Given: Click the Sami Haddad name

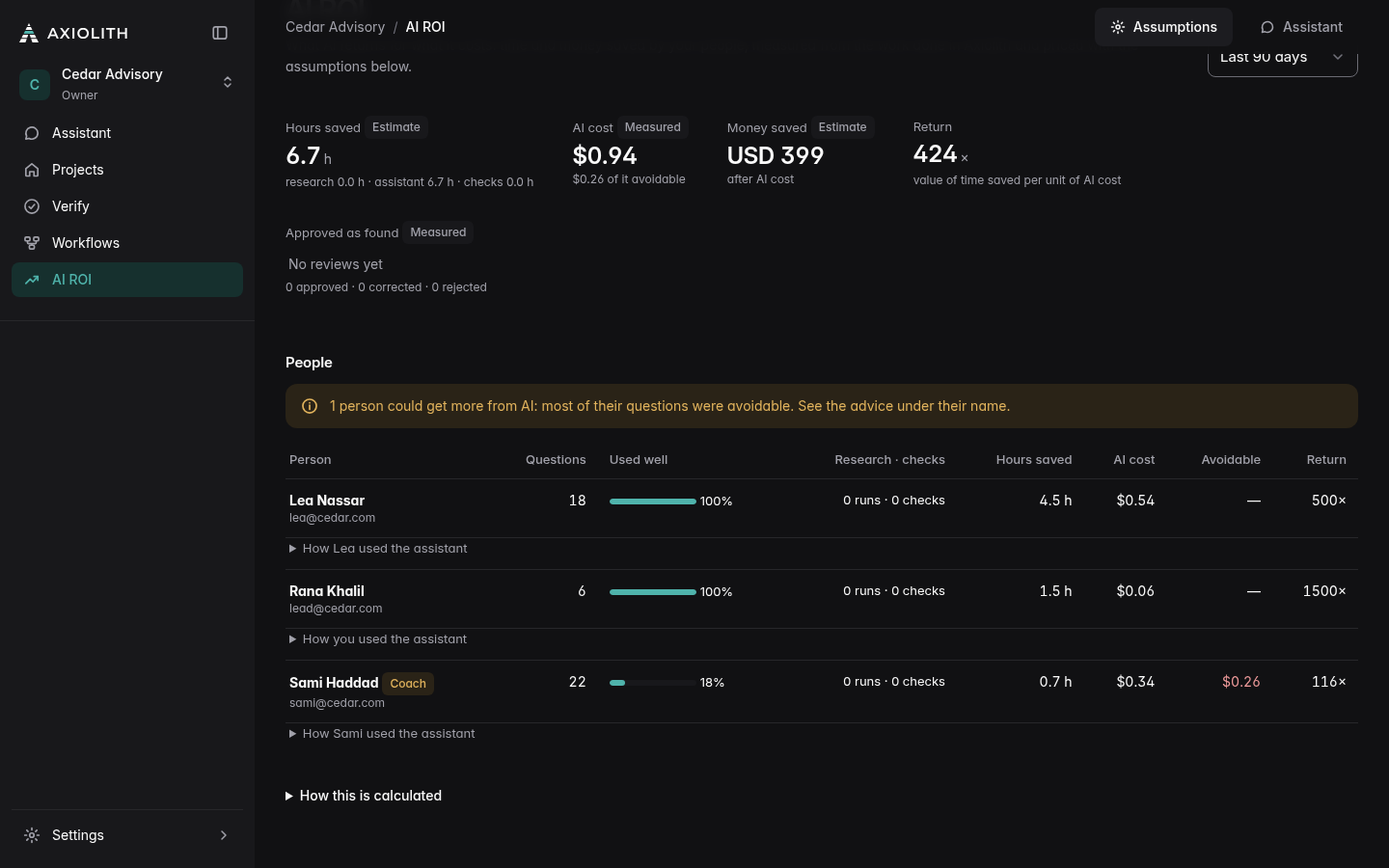Looking at the screenshot, I should 334,683.
